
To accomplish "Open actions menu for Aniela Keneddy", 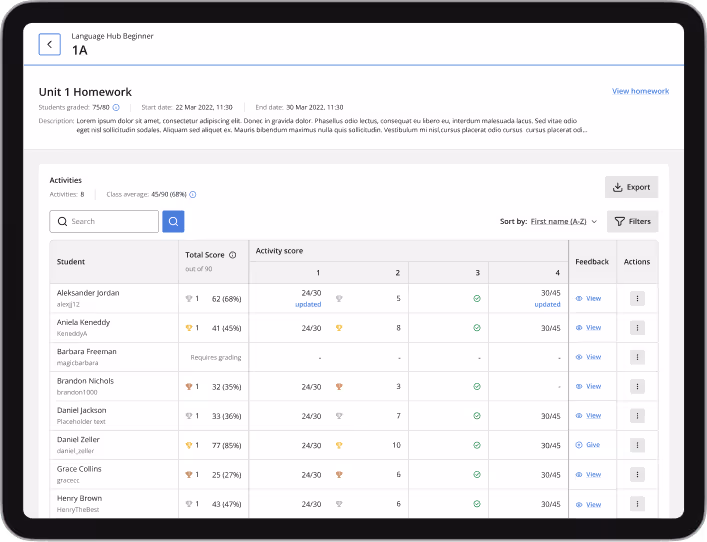I will tap(637, 328).
